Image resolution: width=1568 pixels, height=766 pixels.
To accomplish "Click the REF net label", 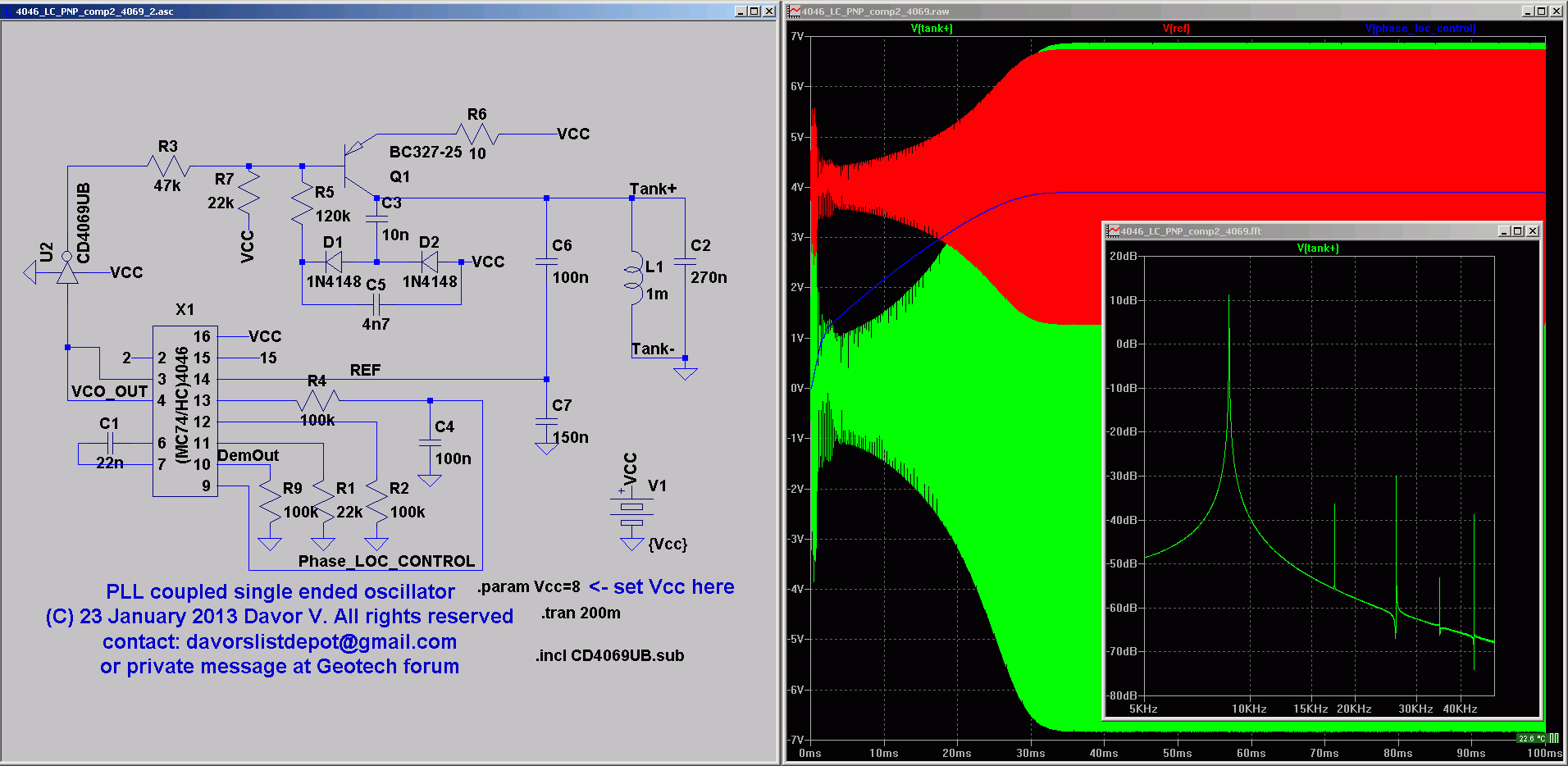I will (365, 371).
